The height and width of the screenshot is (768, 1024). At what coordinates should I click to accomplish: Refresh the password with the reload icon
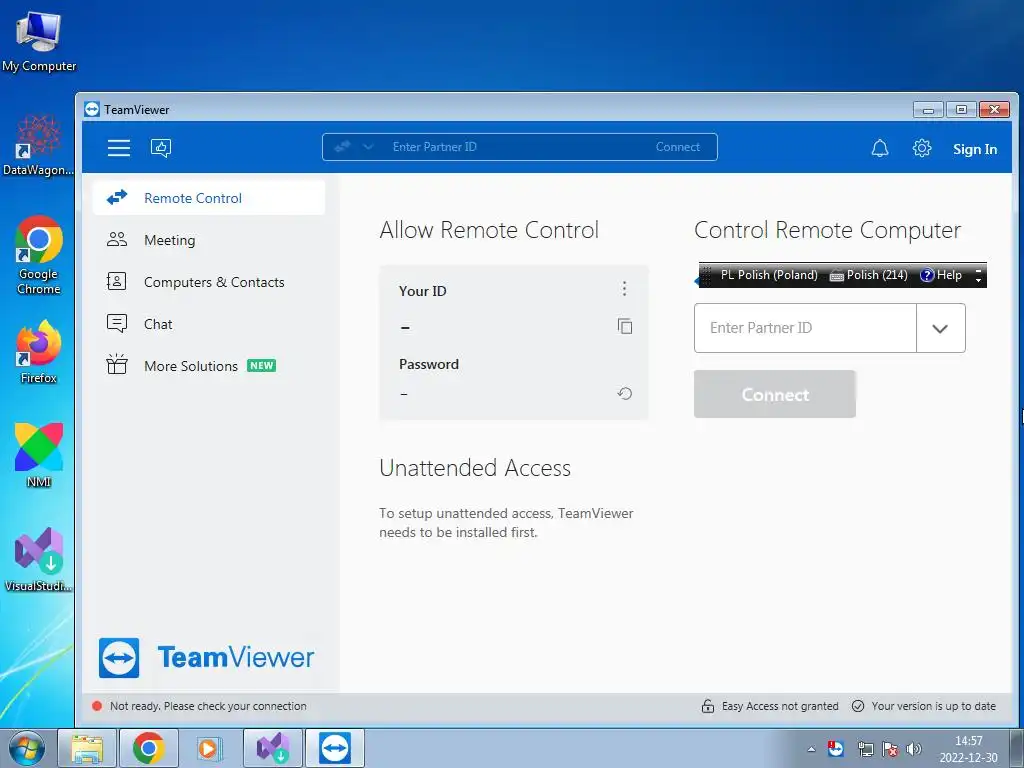point(624,393)
